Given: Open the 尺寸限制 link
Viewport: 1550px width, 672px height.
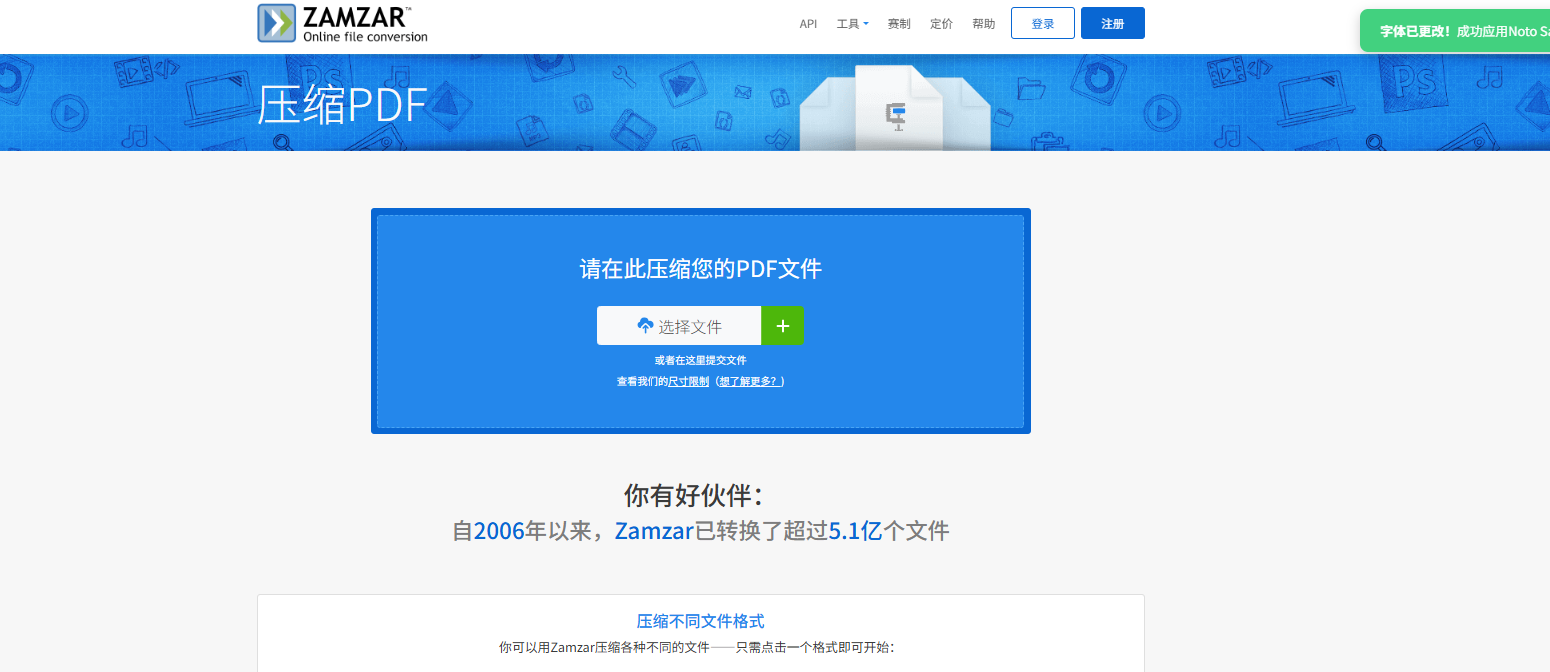Looking at the screenshot, I should click(689, 382).
